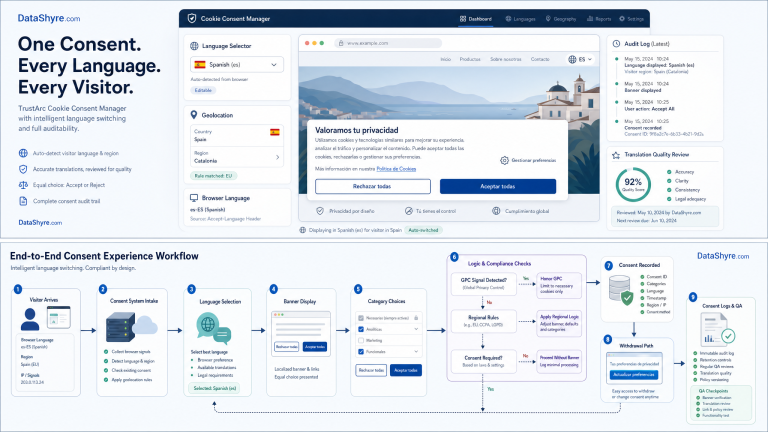Select the Language displayed: Spanish audit entry
Screen dimensions: 768x432
pyautogui.click(x=659, y=65)
